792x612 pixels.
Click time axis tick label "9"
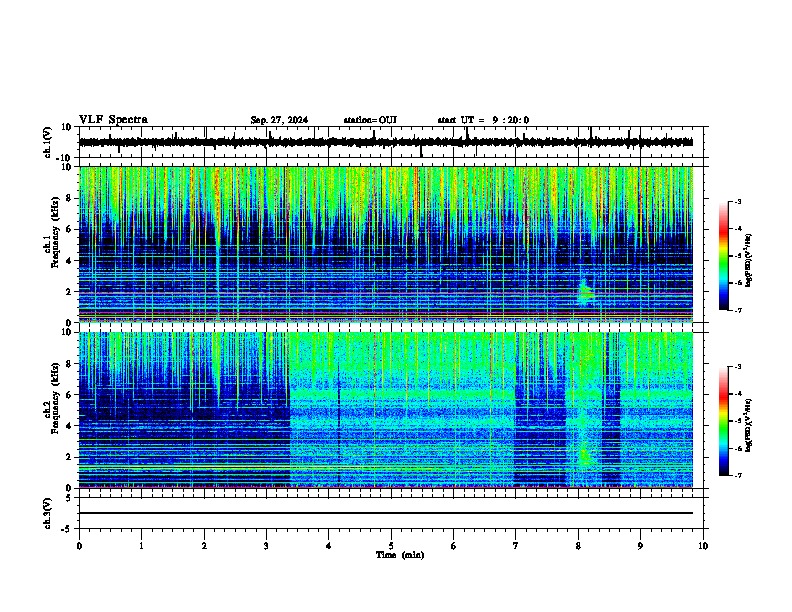(640, 546)
